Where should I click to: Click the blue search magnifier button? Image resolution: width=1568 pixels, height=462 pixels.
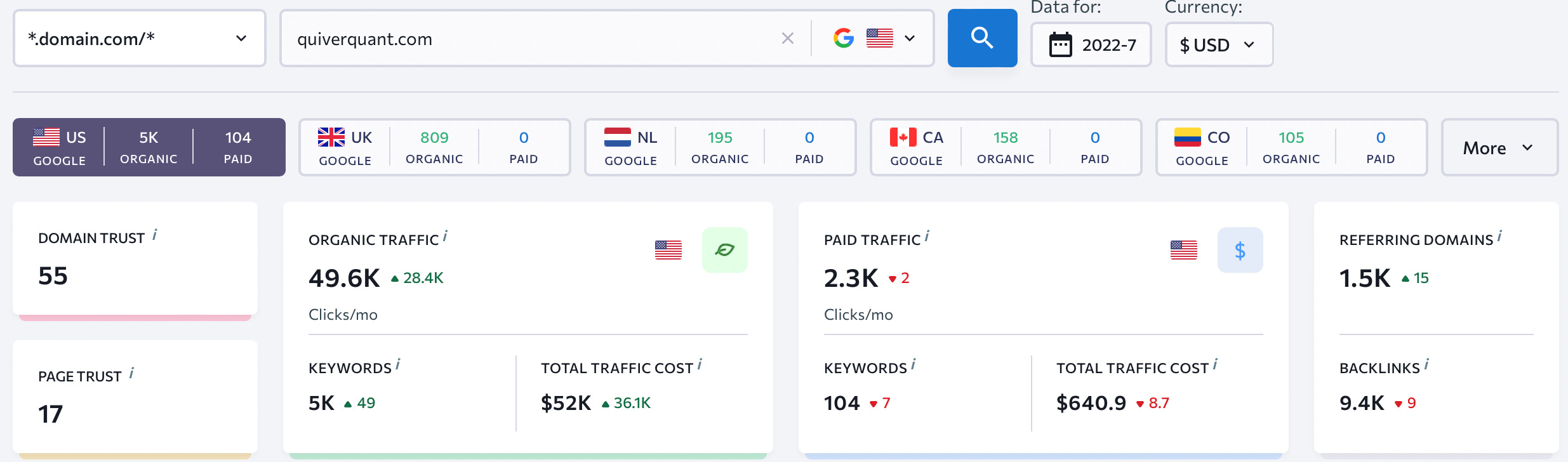click(x=982, y=38)
